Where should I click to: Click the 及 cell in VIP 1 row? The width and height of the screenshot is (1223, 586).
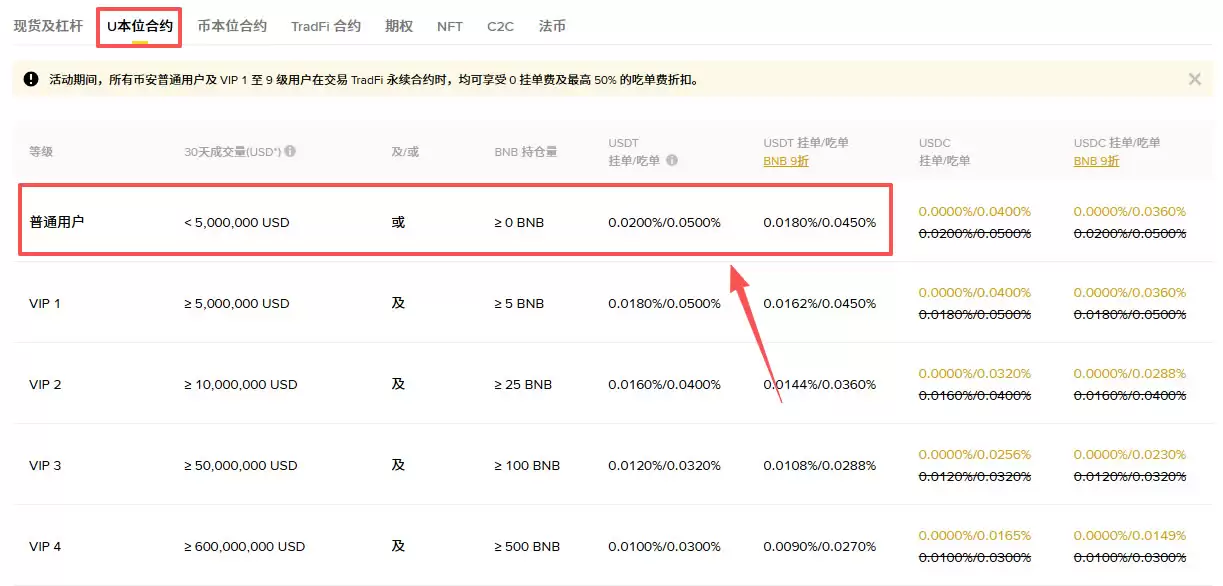coord(398,303)
